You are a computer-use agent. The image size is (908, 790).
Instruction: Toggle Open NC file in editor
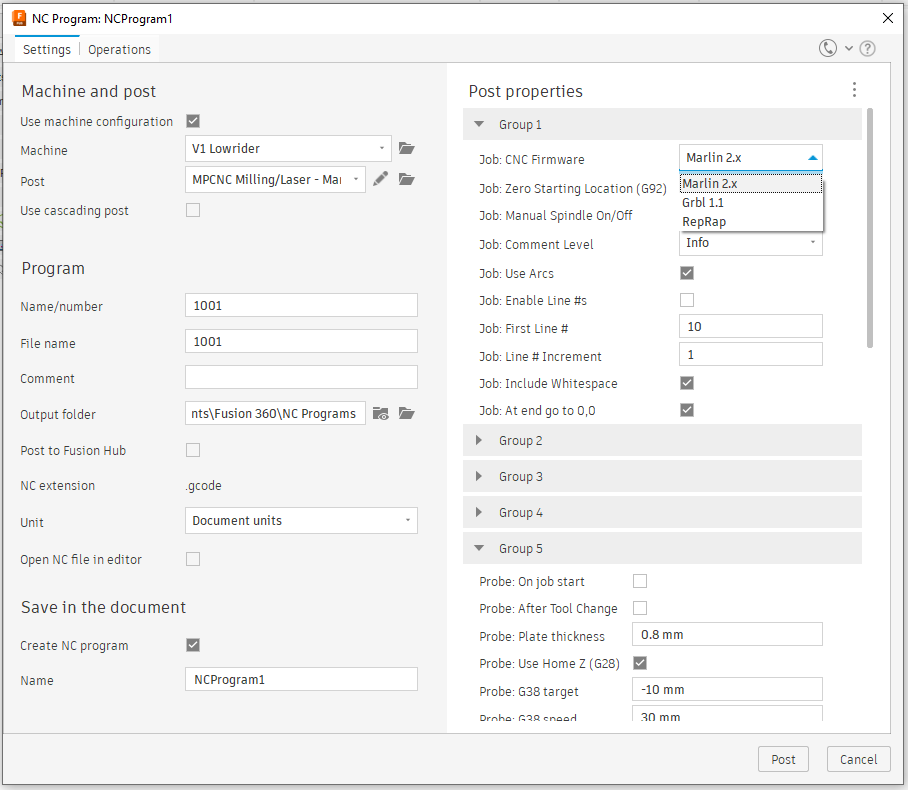coord(193,559)
